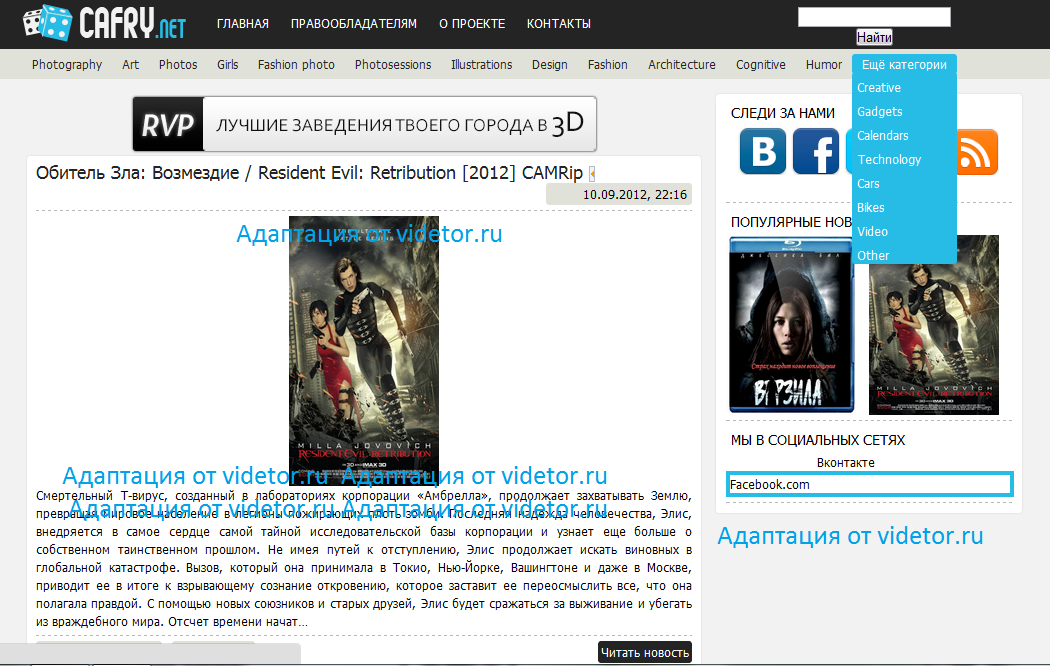Screen dimensions: 1050x666
Task: Open ПРАВООБЛАДАТЕЛЯМ page
Action: coord(354,23)
